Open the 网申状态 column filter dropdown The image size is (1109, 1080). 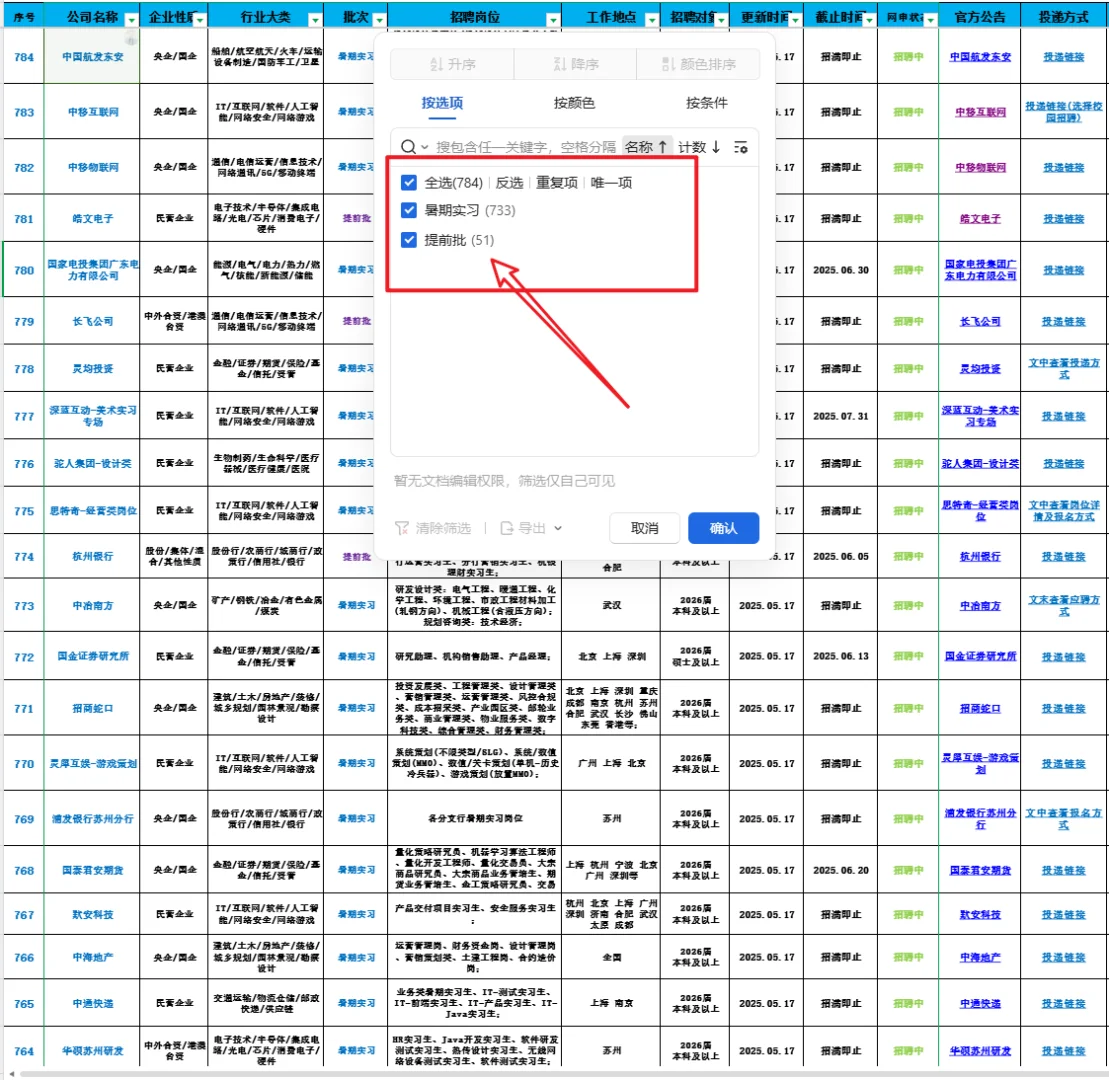[x=930, y=20]
